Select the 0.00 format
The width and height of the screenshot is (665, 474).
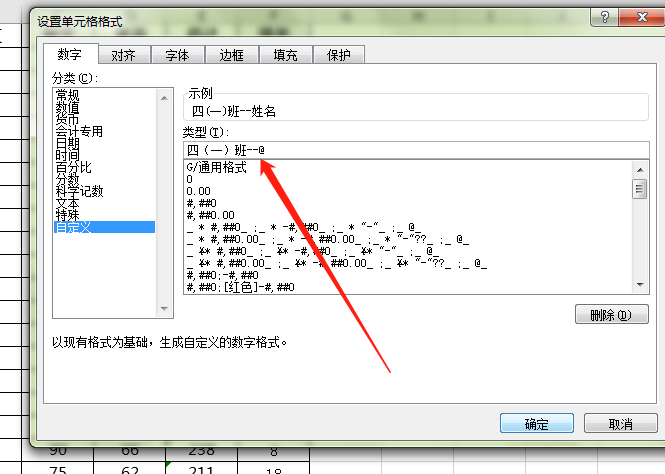(x=408, y=191)
